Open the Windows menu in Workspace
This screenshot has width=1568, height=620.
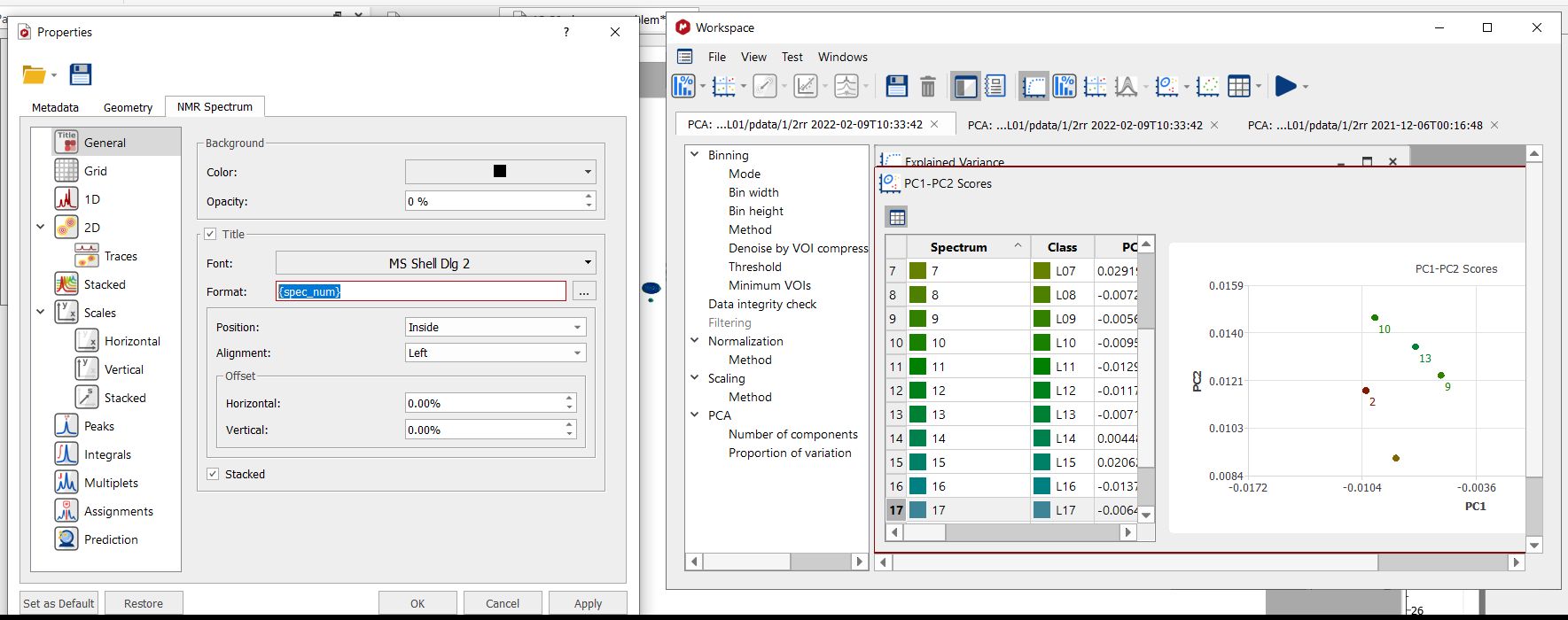tap(843, 57)
